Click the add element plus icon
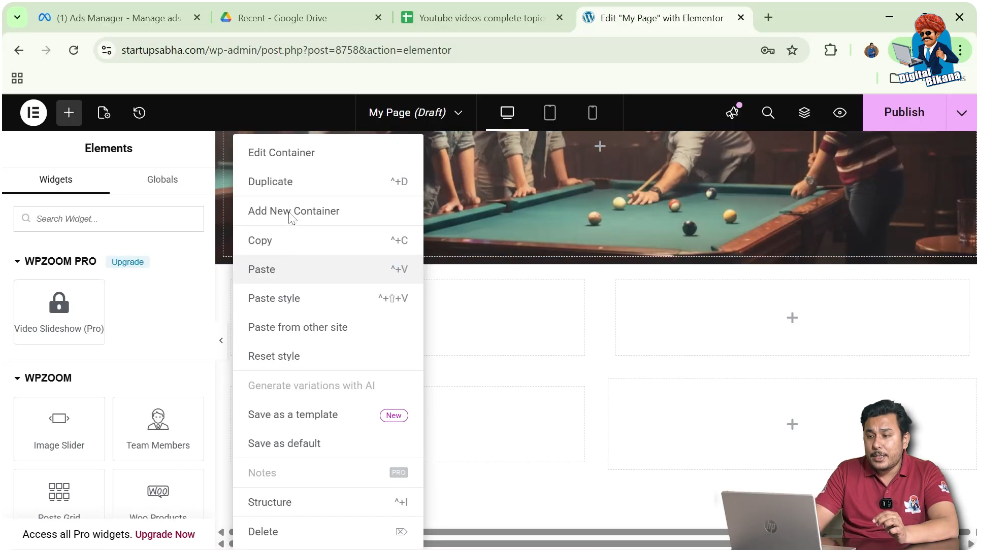Image resolution: width=981 pixels, height=552 pixels. point(69,113)
